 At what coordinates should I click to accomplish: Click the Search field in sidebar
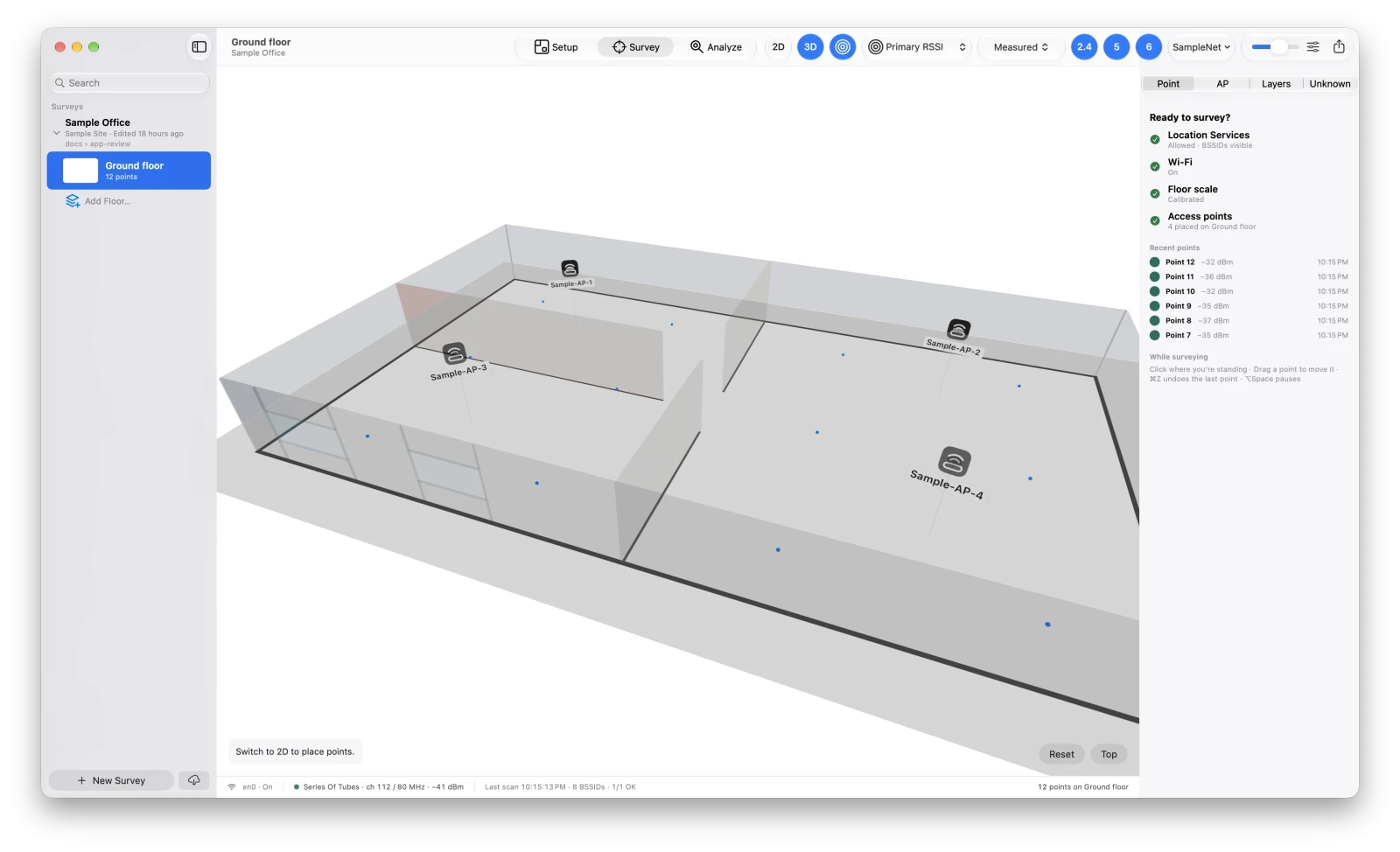click(129, 83)
